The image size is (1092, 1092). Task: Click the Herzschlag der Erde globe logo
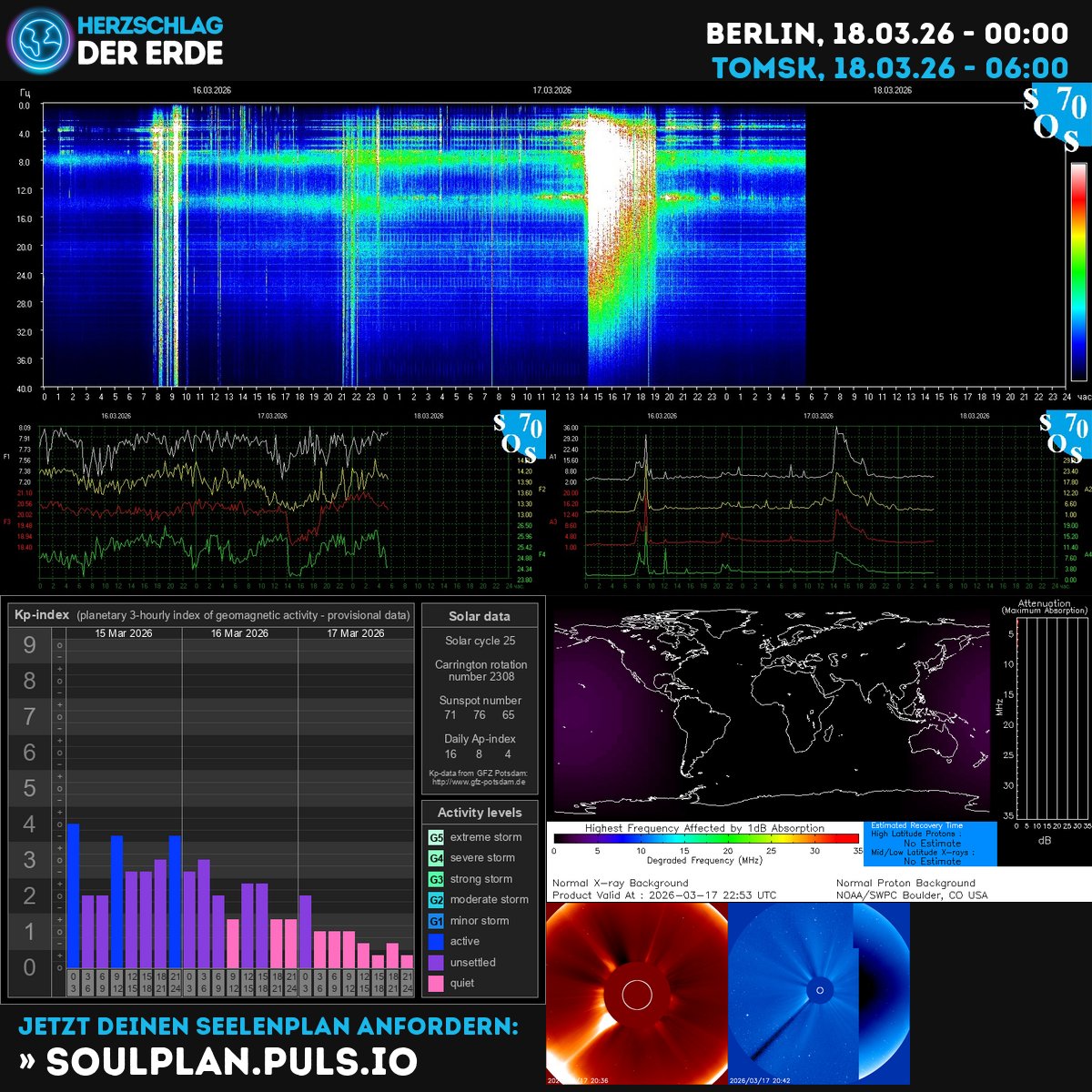coord(38,40)
